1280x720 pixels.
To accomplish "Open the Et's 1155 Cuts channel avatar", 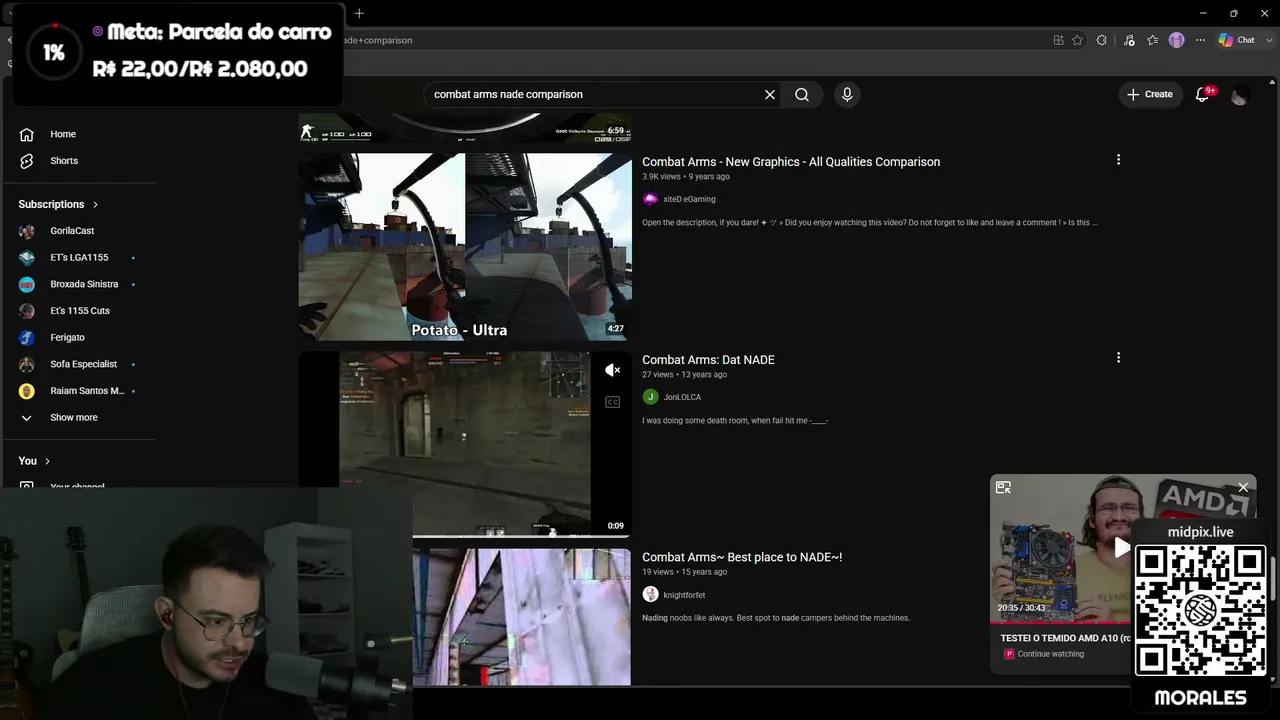I will pyautogui.click(x=27, y=311).
